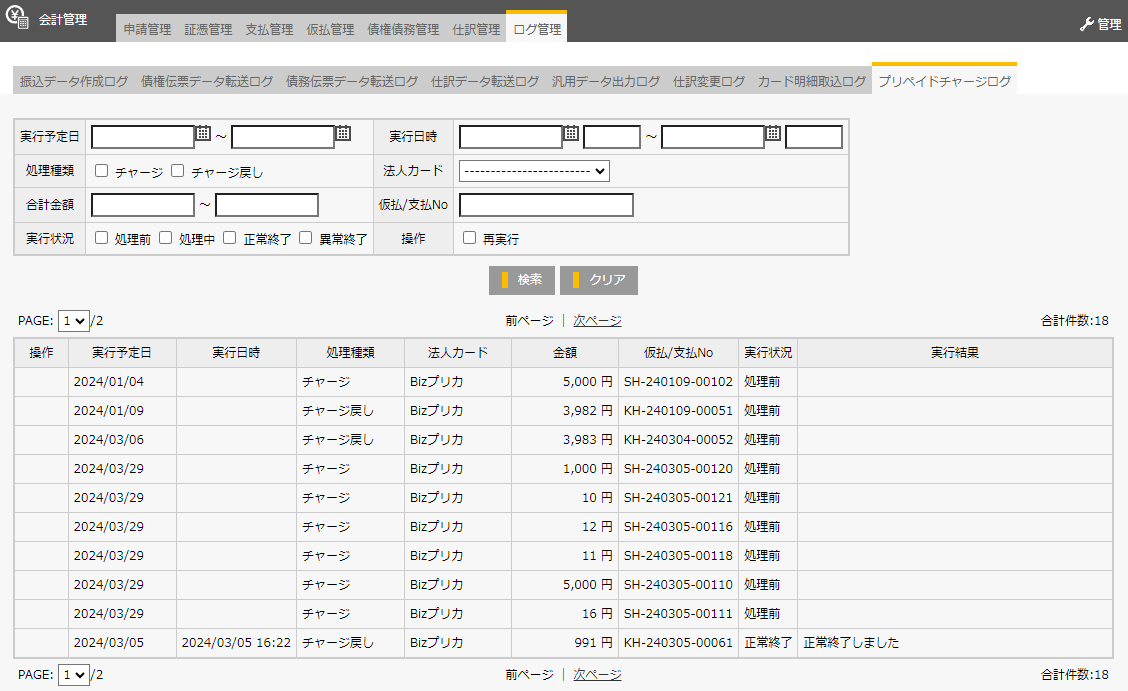Select cell SH-240305-00120
This screenshot has height=691, width=1128.
[678, 469]
